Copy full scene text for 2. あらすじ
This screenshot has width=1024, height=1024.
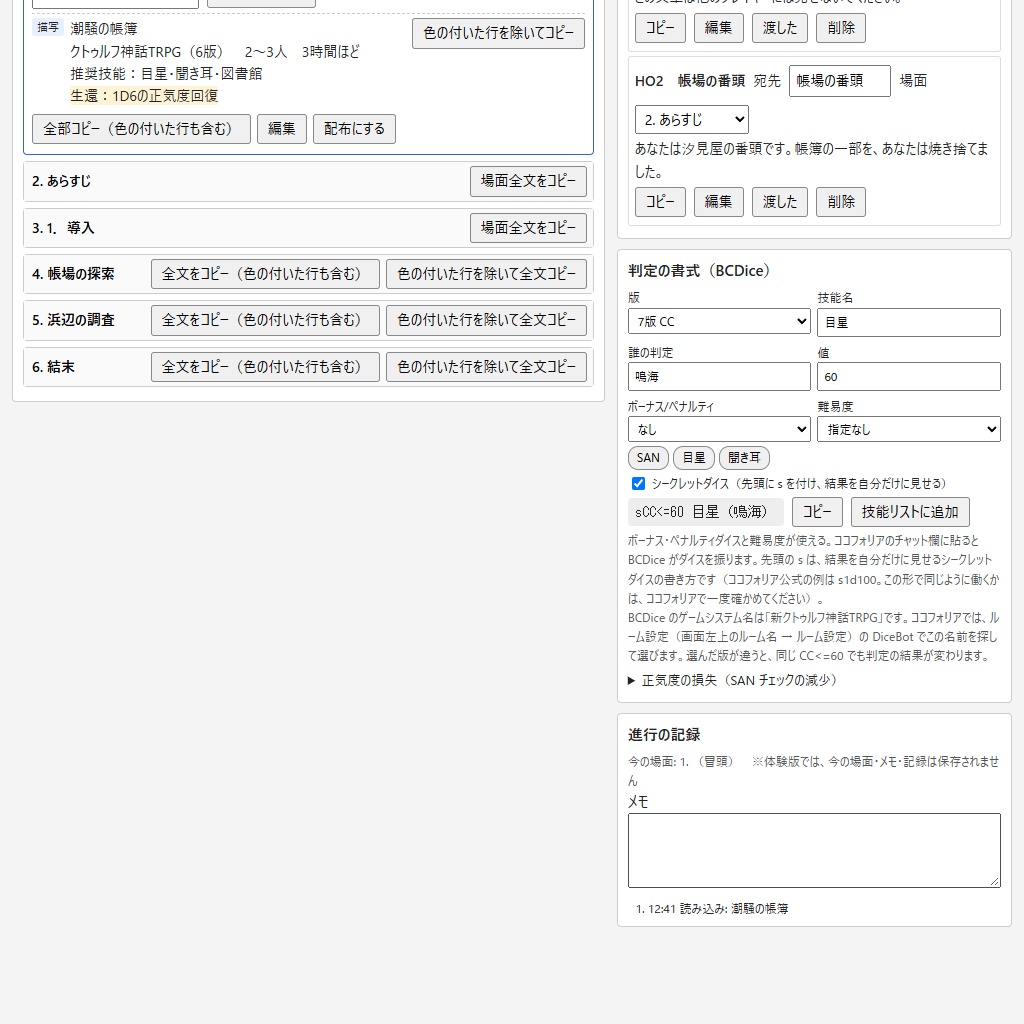point(528,181)
